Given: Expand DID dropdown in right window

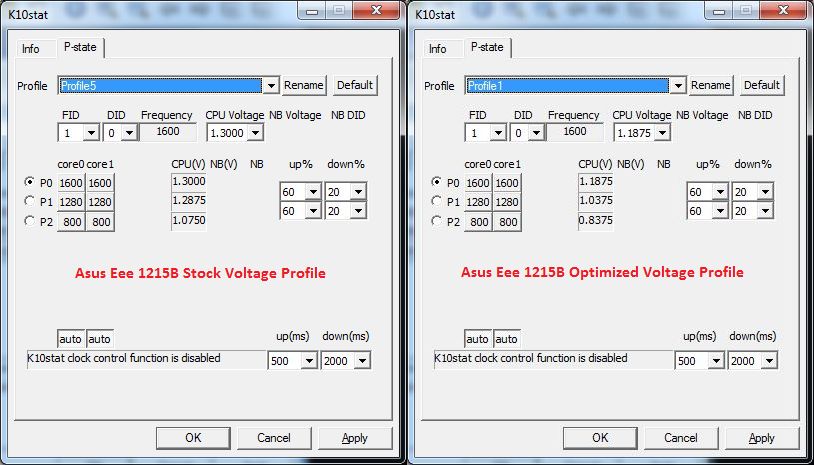Looking at the screenshot, I should tap(536, 133).
